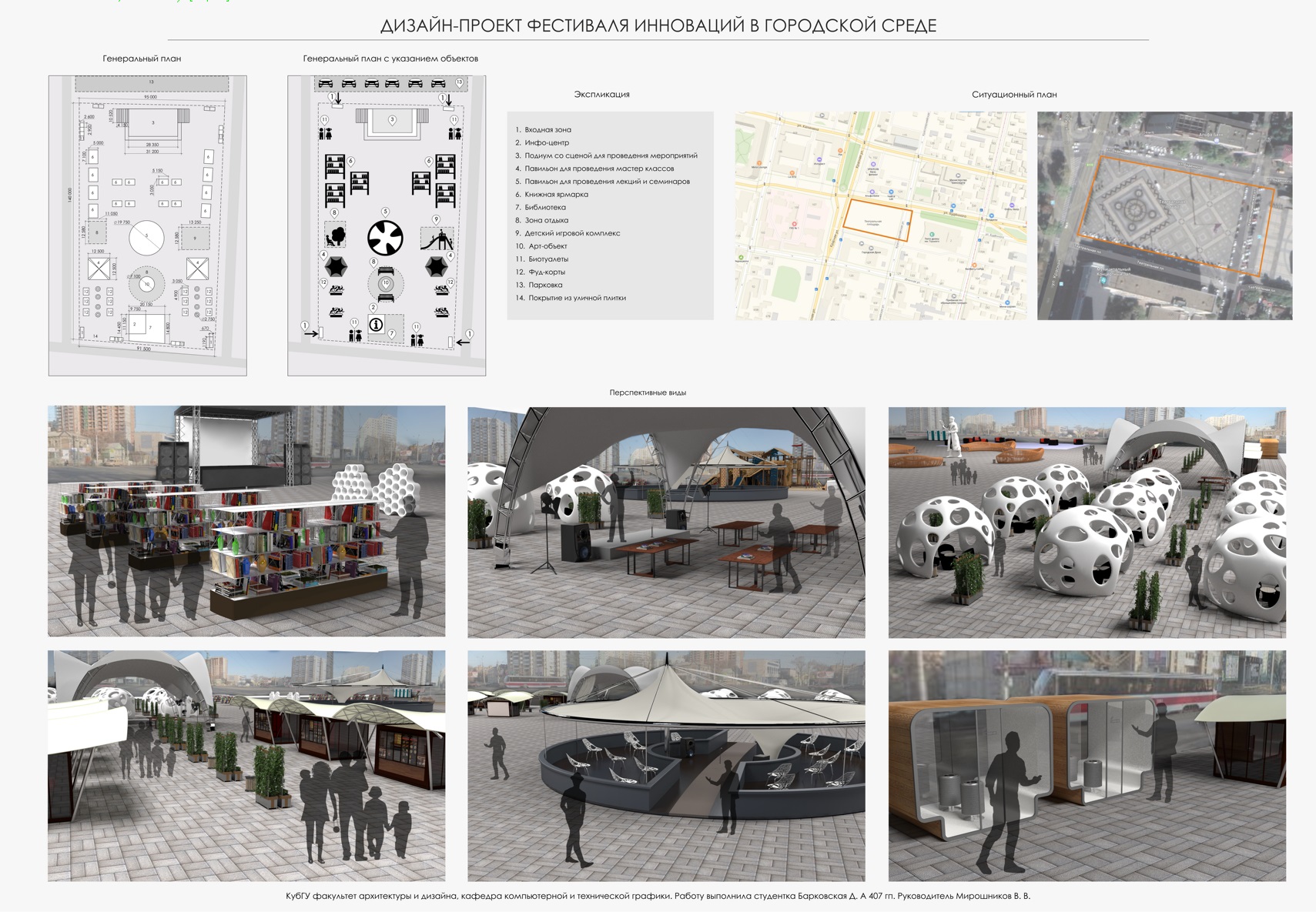Select the top-right bookshelf icon of the book fair
Image resolution: width=1316 pixels, height=912 pixels.
coord(446,166)
